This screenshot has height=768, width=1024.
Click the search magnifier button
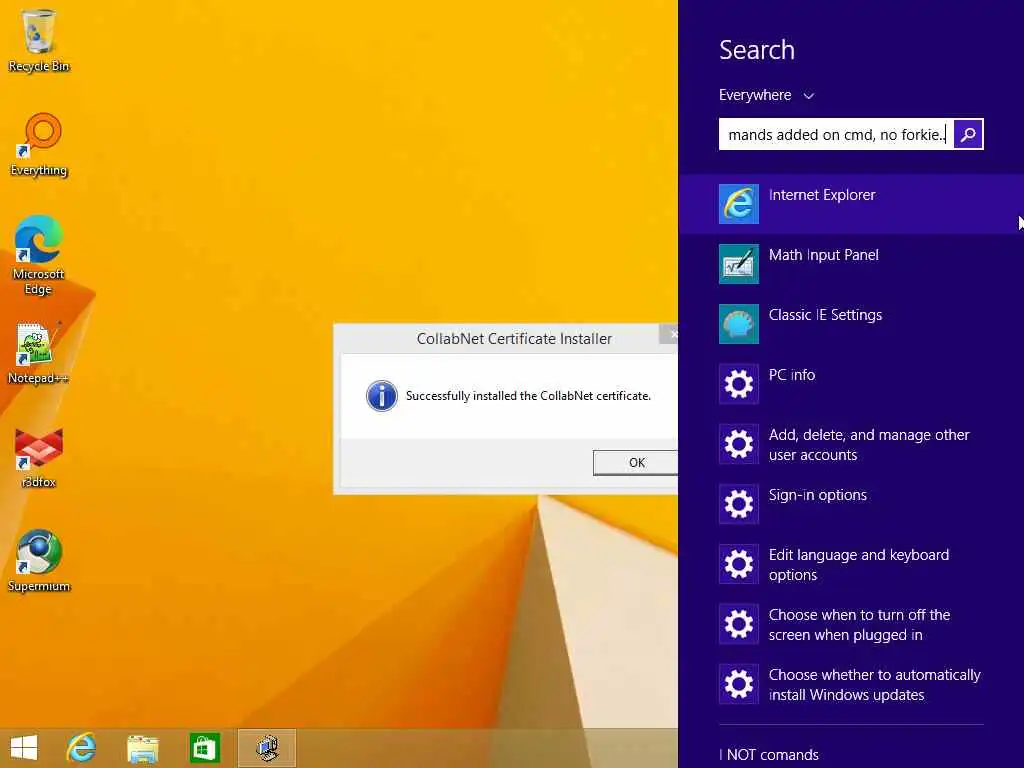coord(968,135)
